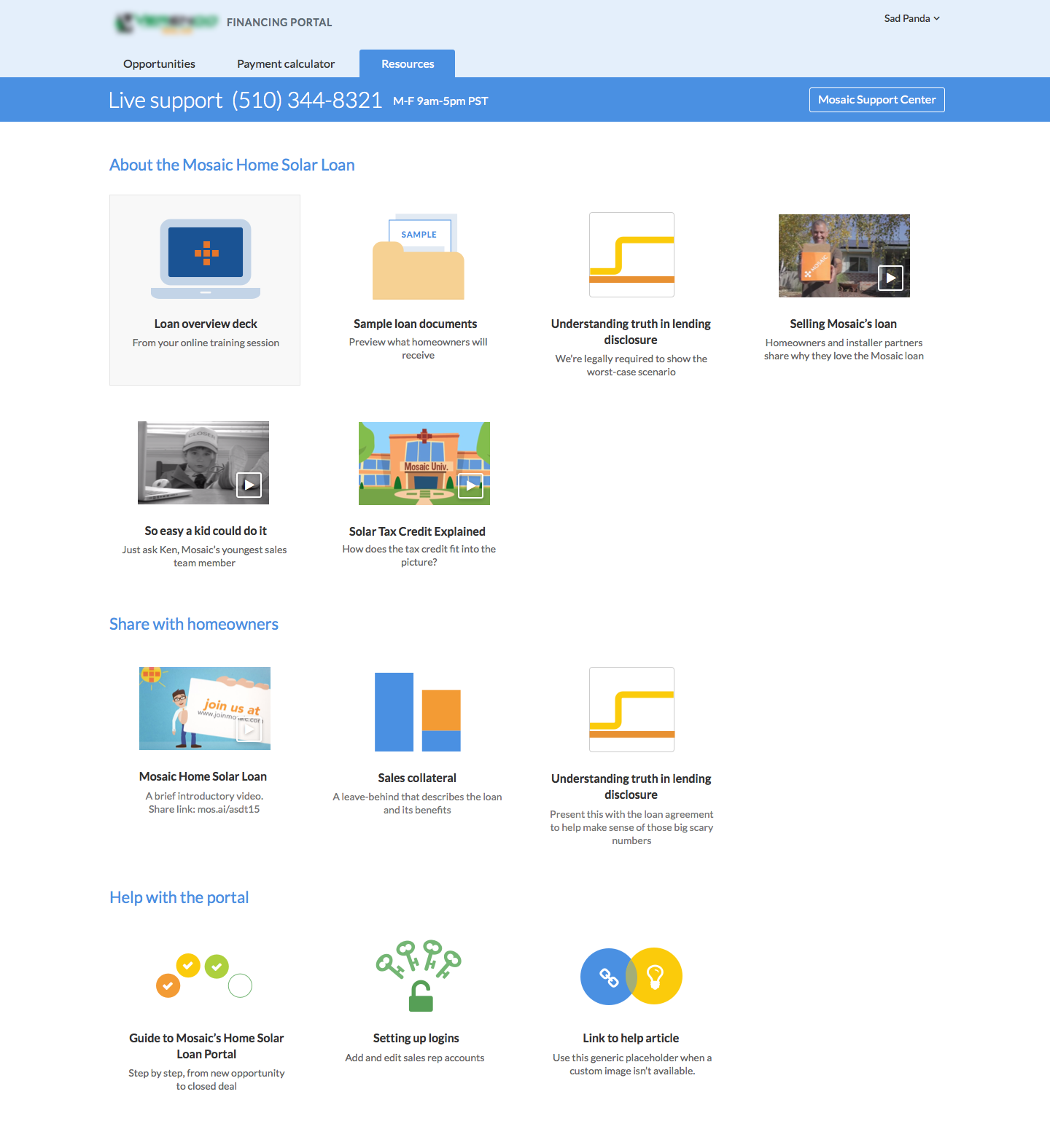The image size is (1050, 1148).
Task: Click 'Preview what homeowners will receive' description
Action: click(418, 348)
